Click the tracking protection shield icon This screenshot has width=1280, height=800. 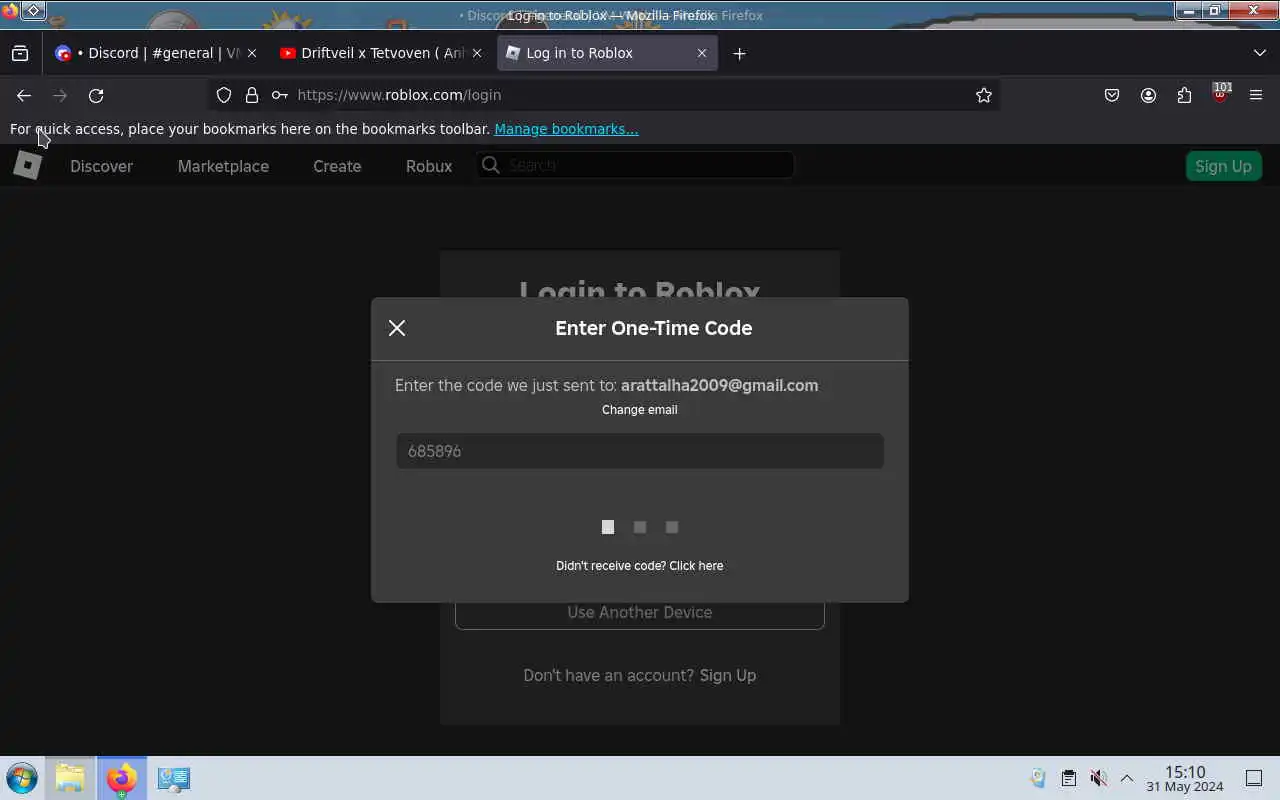tap(224, 95)
